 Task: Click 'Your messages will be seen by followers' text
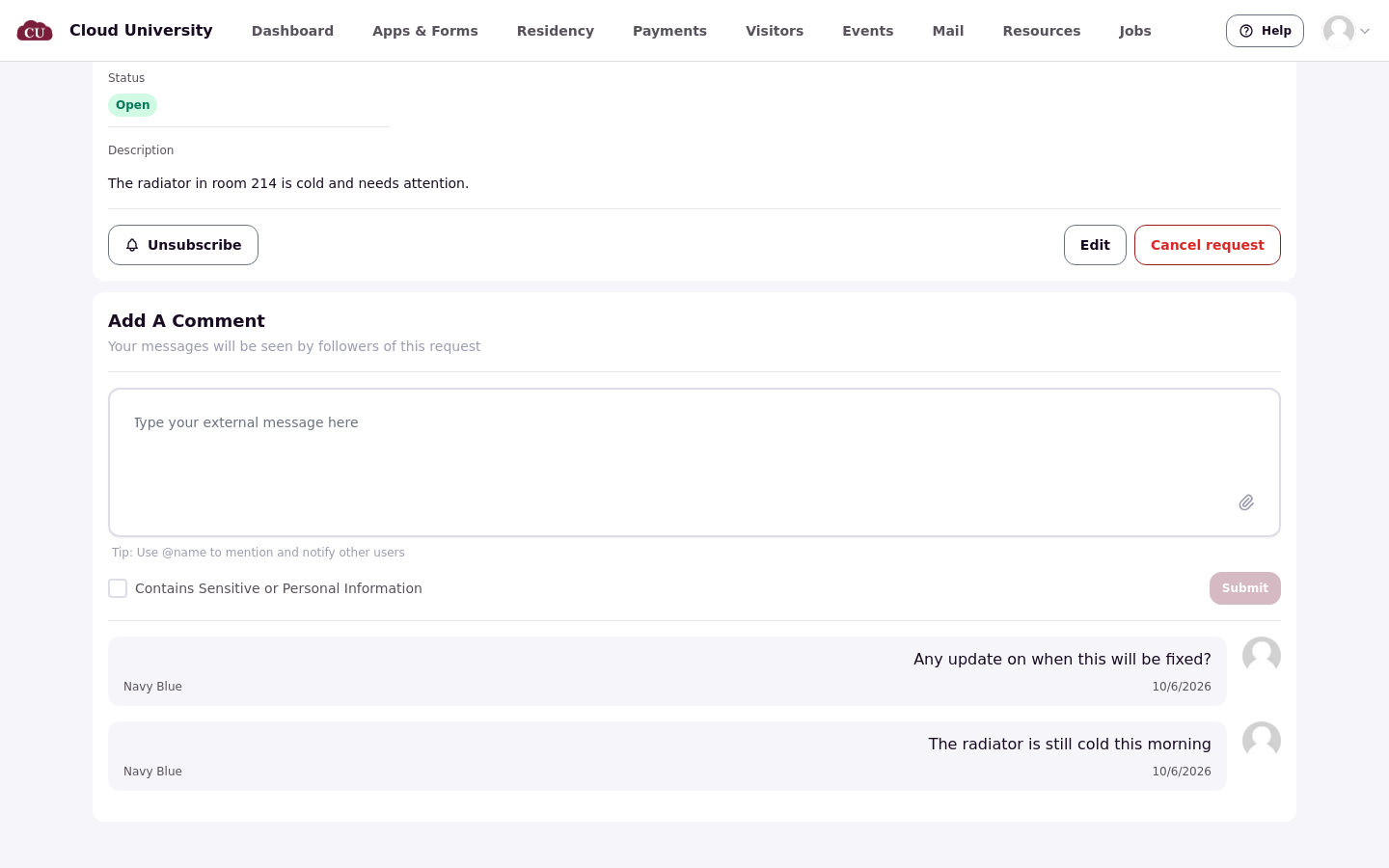[x=294, y=346]
